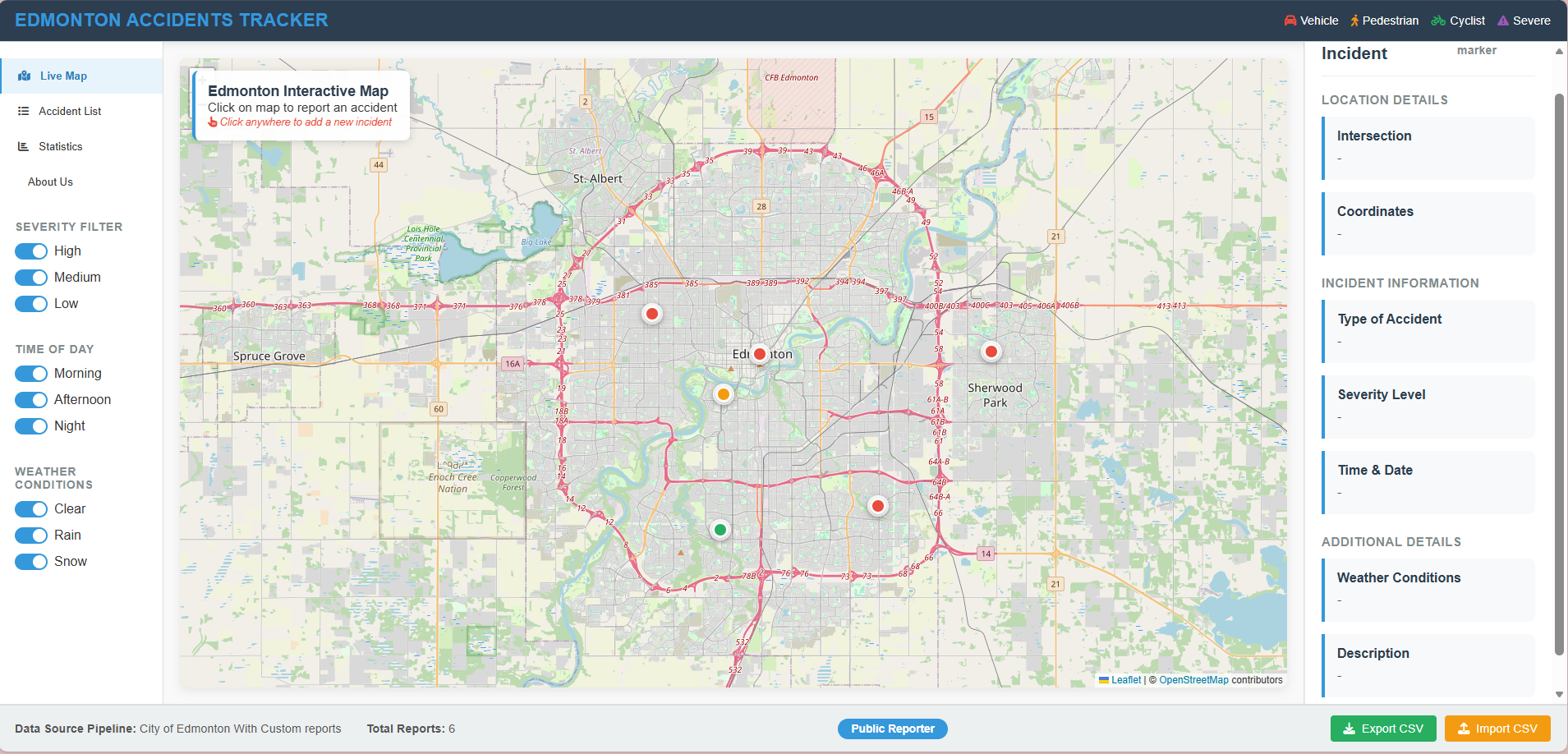1568x754 pixels.
Task: Toggle the High severity filter
Action: (x=31, y=251)
